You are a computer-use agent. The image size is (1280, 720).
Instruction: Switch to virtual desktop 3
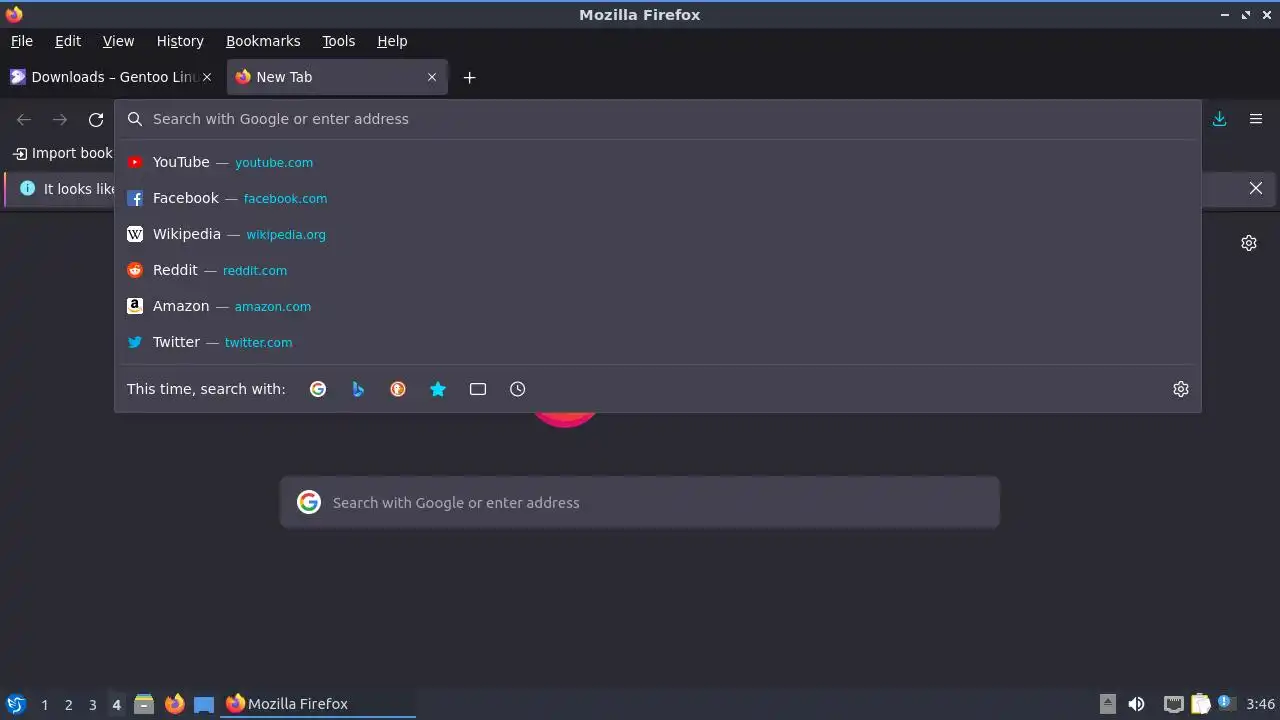[x=93, y=705]
